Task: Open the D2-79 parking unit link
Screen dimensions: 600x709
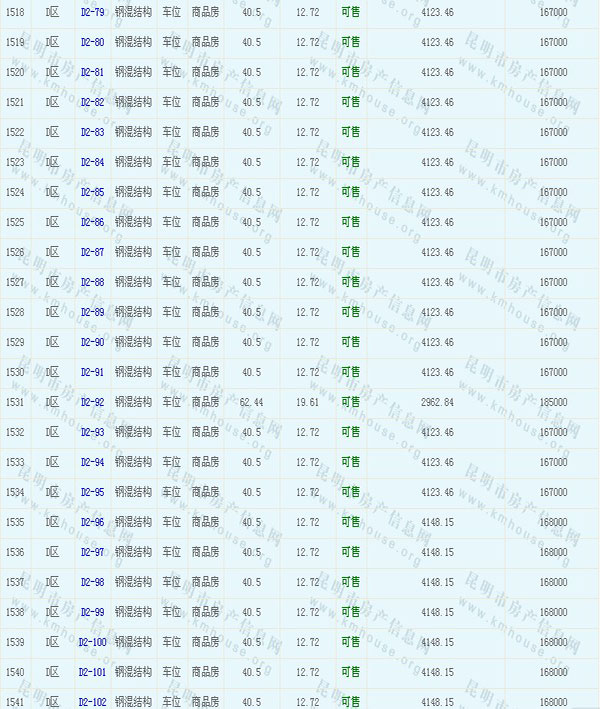Action: (x=92, y=12)
